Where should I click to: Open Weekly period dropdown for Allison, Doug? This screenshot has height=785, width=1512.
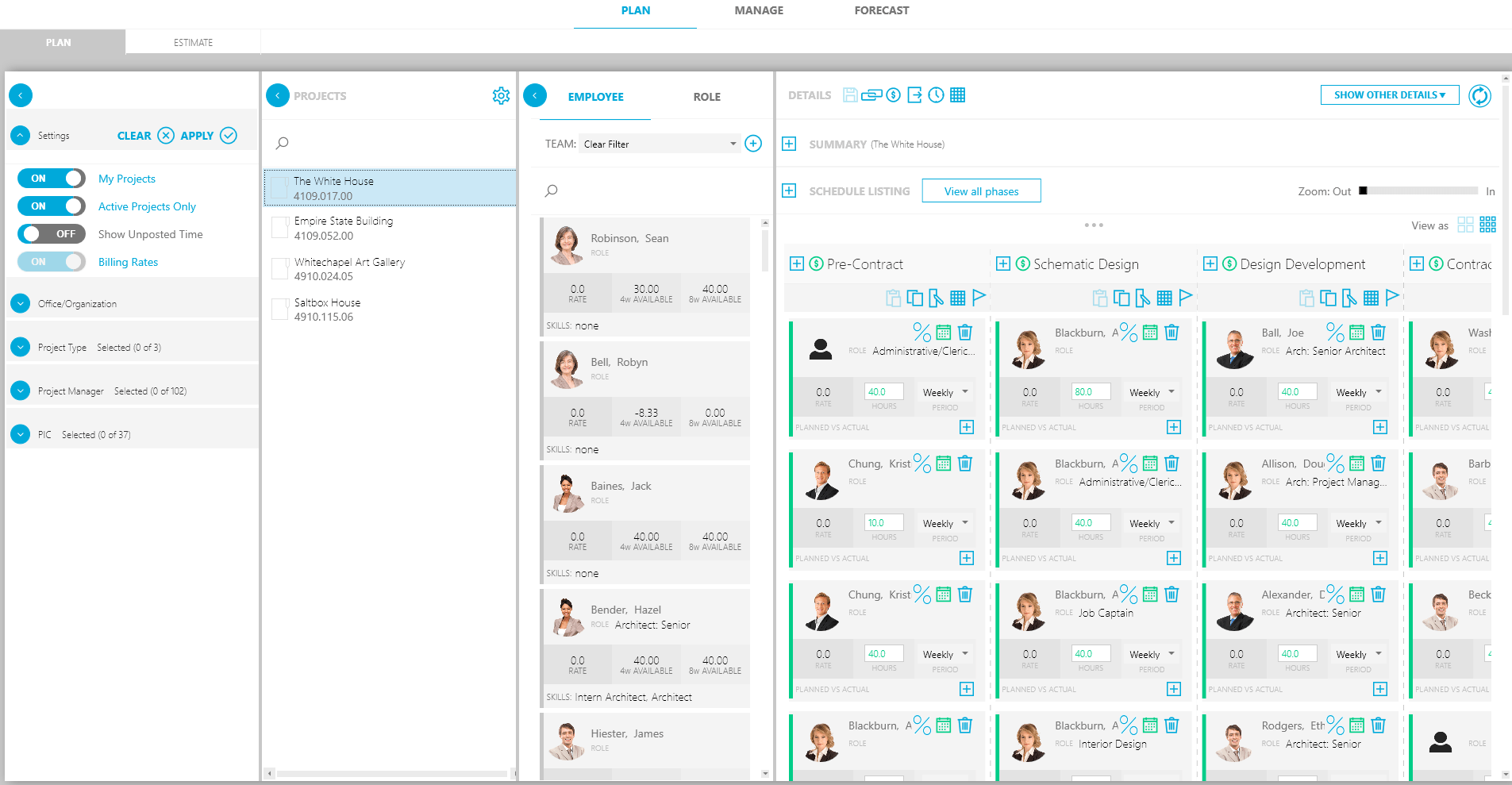(1359, 523)
